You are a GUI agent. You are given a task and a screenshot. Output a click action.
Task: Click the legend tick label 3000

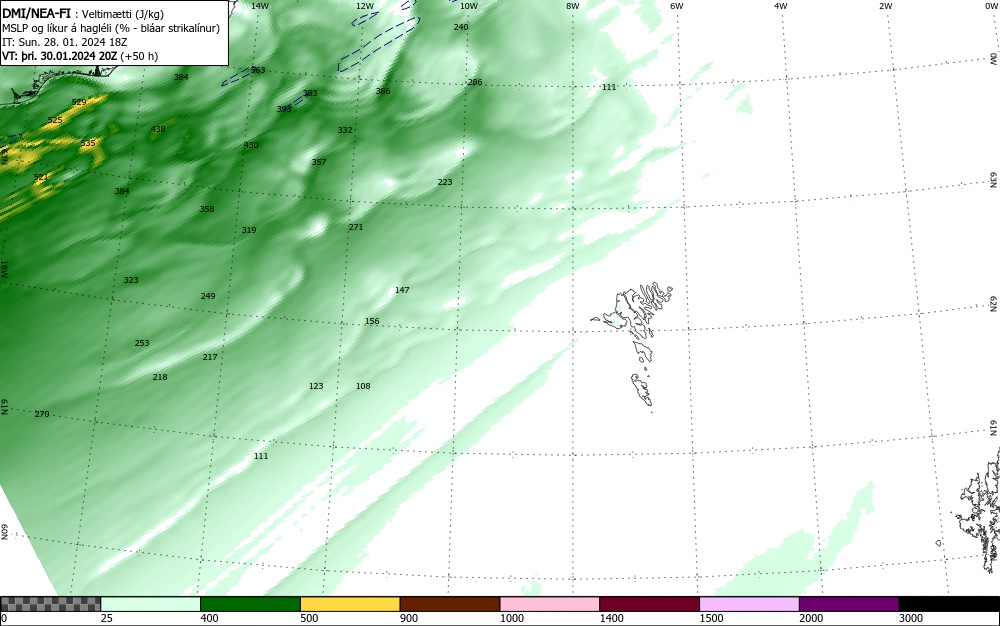911,618
